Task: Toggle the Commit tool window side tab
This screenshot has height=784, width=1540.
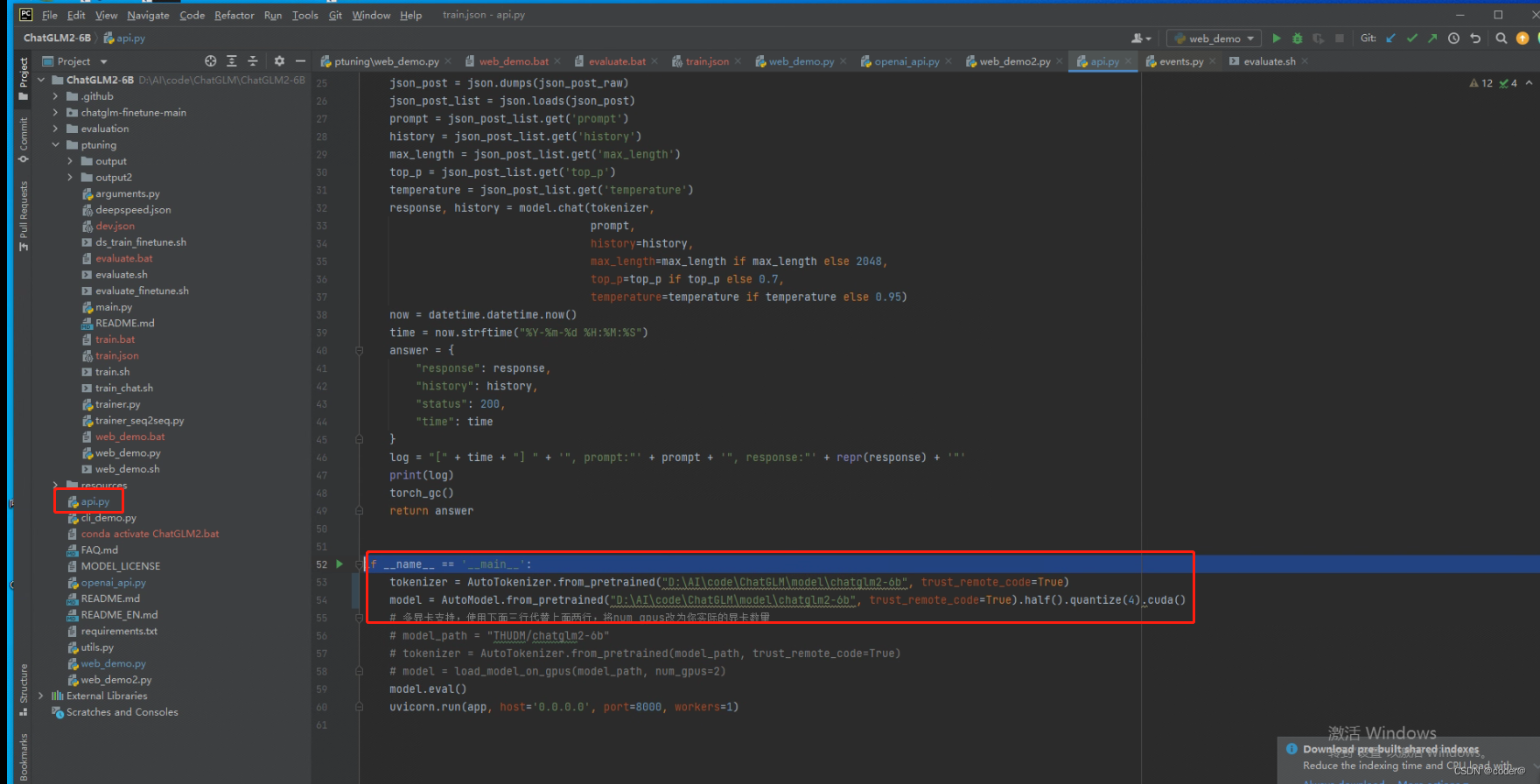Action: (x=24, y=140)
